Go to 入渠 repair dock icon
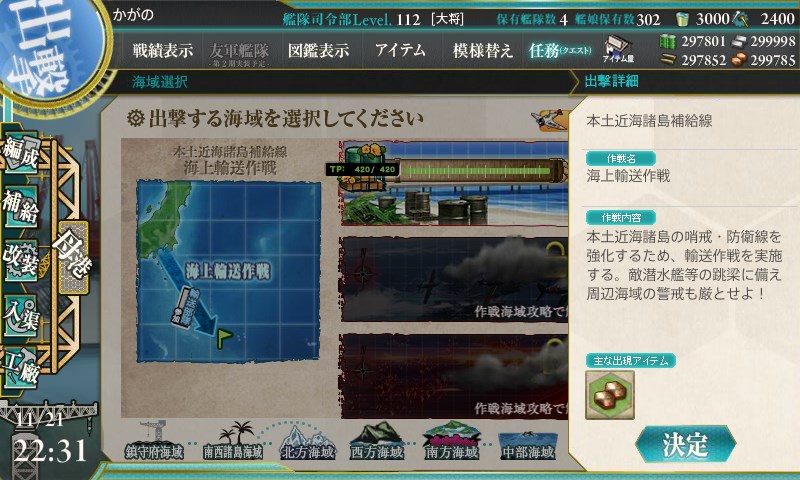This screenshot has width=800, height=480. 21,315
